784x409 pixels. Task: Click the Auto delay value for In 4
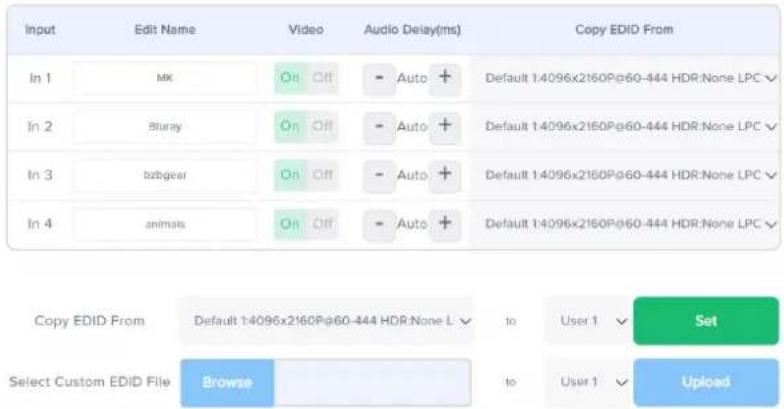coord(412,224)
